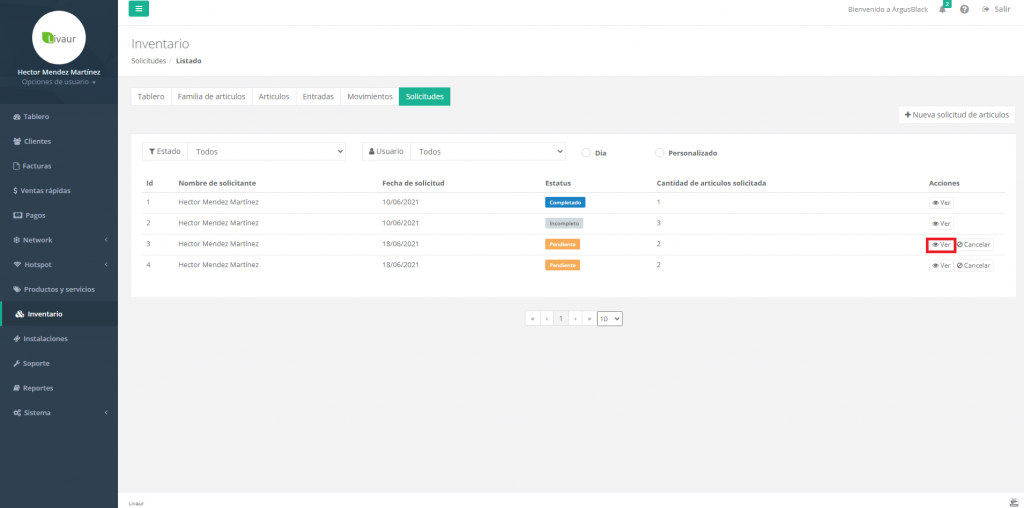Screen dimensions: 1024x508
Task: Select the Dia radio button
Action: click(x=587, y=153)
